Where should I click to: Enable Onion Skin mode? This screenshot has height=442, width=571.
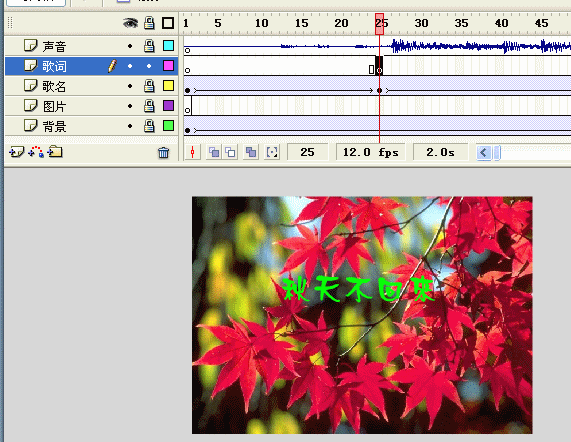[x=214, y=152]
